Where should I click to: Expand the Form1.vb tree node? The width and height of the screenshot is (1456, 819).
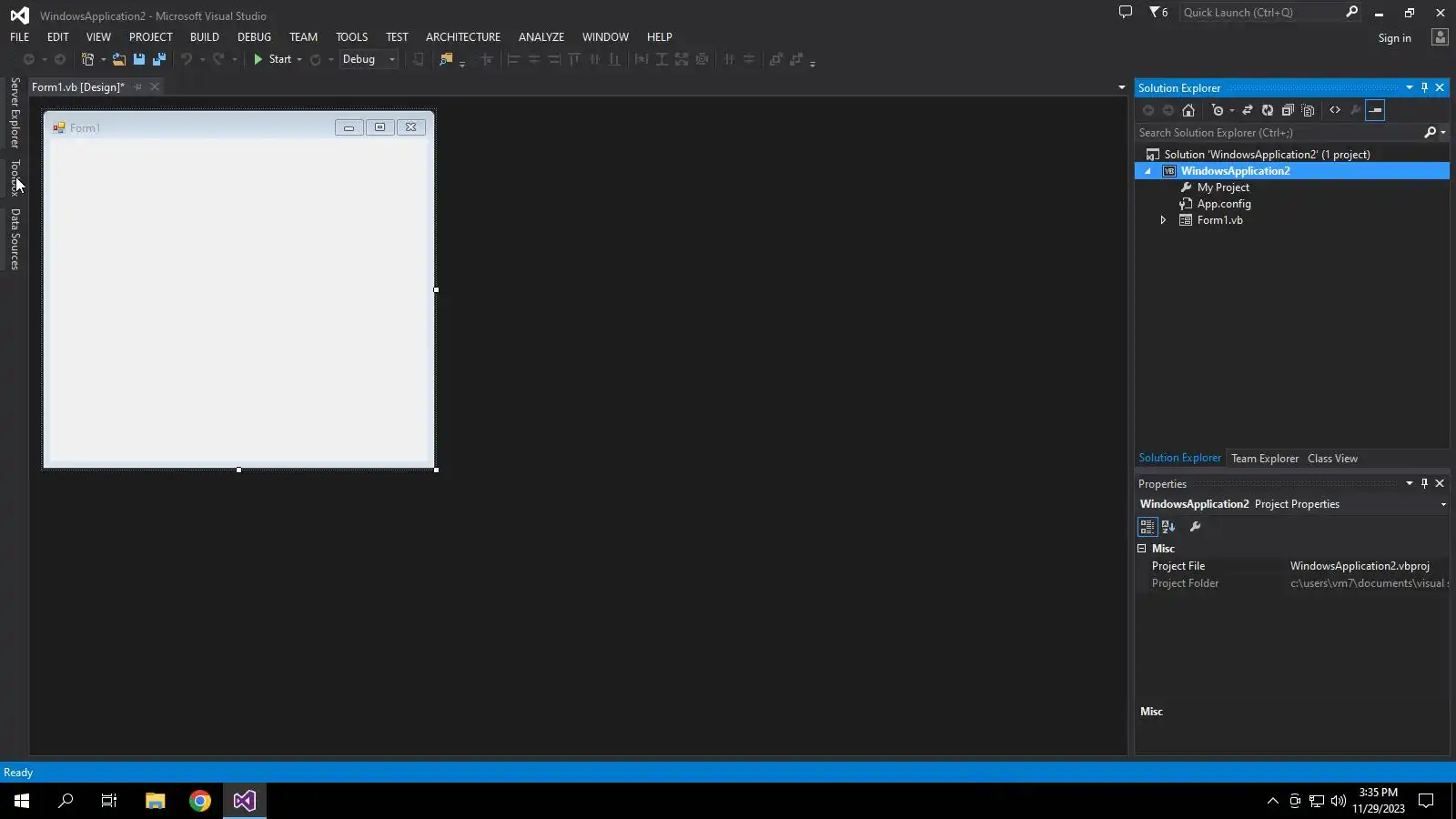[x=1163, y=220]
